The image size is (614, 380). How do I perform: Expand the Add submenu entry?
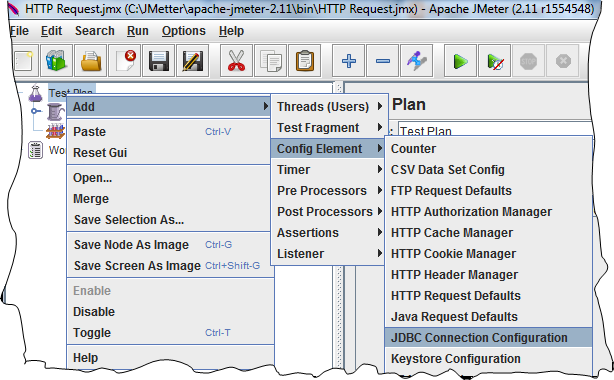tap(169, 107)
